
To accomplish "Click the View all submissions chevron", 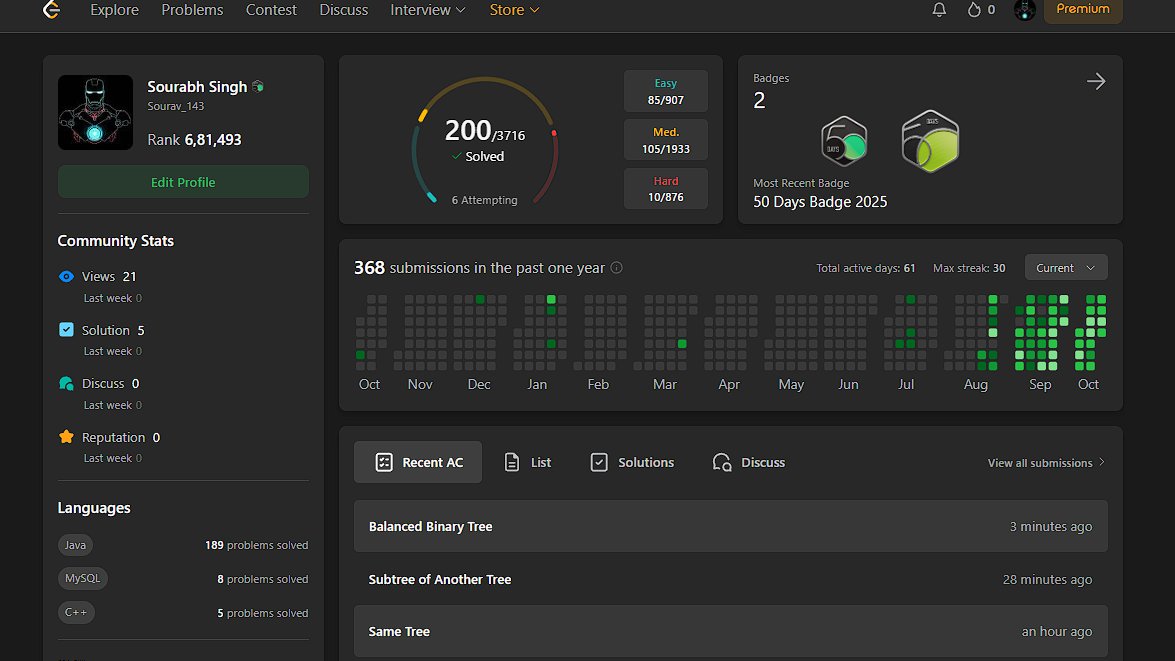I will [x=1102, y=462].
